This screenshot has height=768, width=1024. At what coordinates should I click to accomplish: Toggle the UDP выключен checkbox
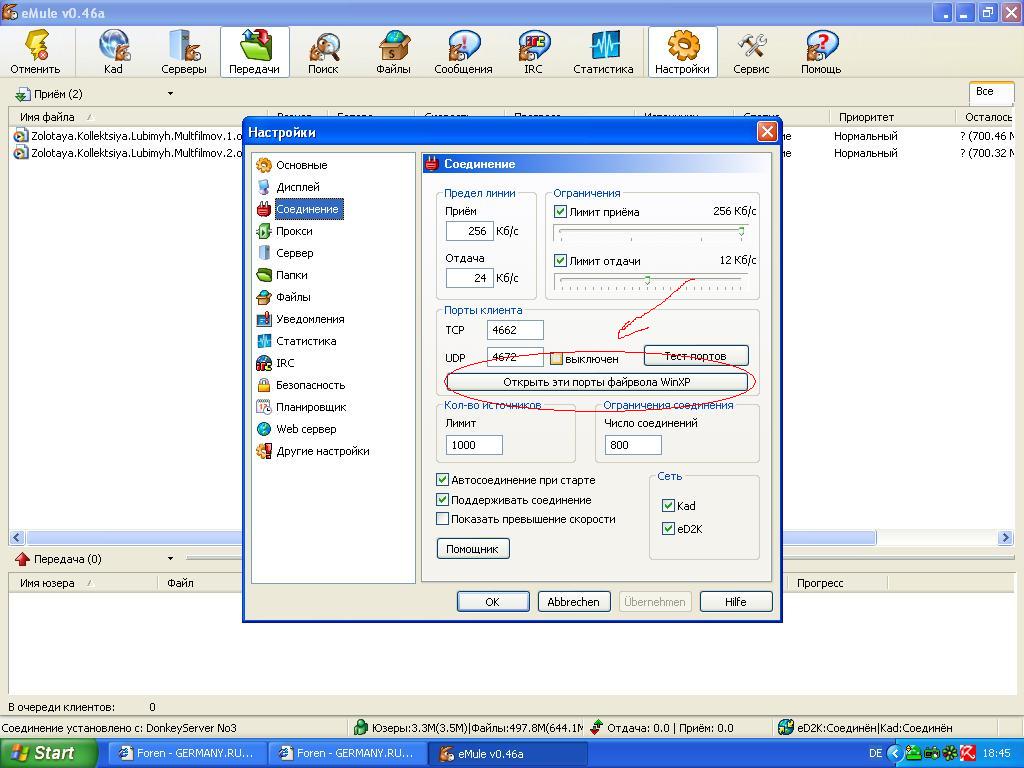click(x=556, y=359)
